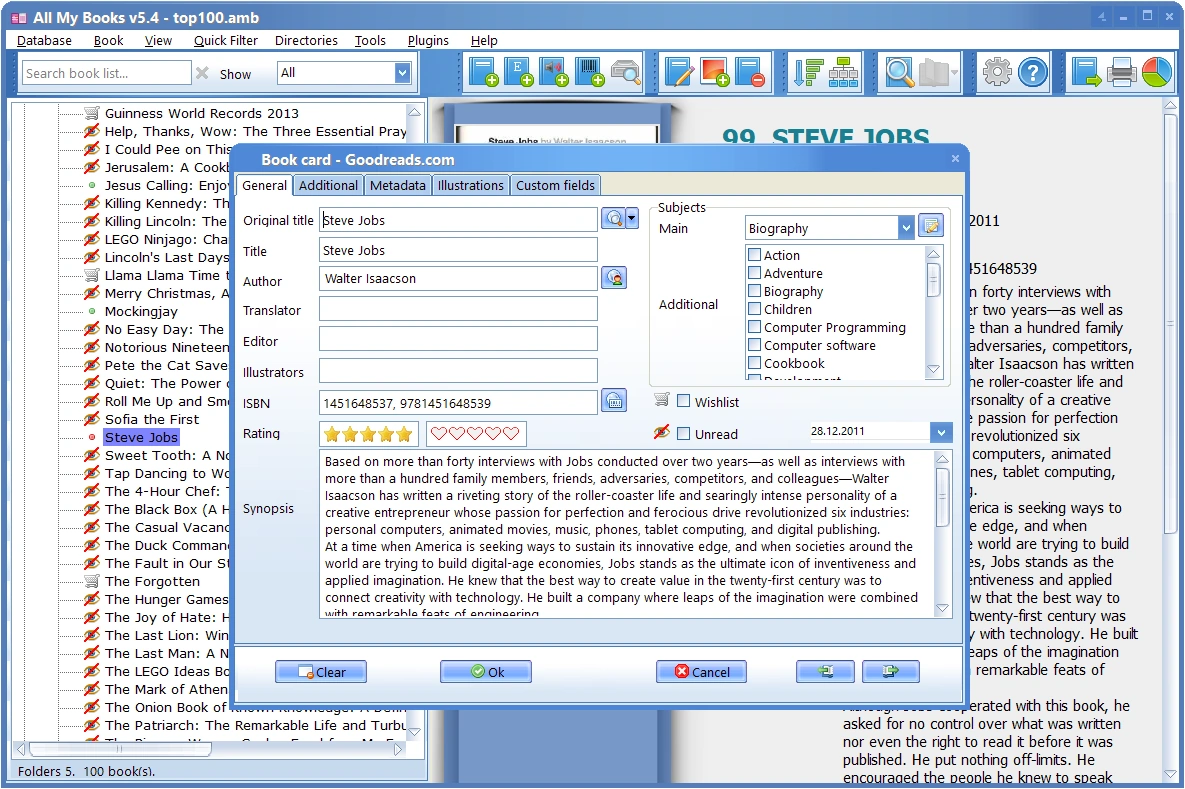The width and height of the screenshot is (1185, 789).
Task: Click the ISBN lookup icon
Action: [x=614, y=401]
